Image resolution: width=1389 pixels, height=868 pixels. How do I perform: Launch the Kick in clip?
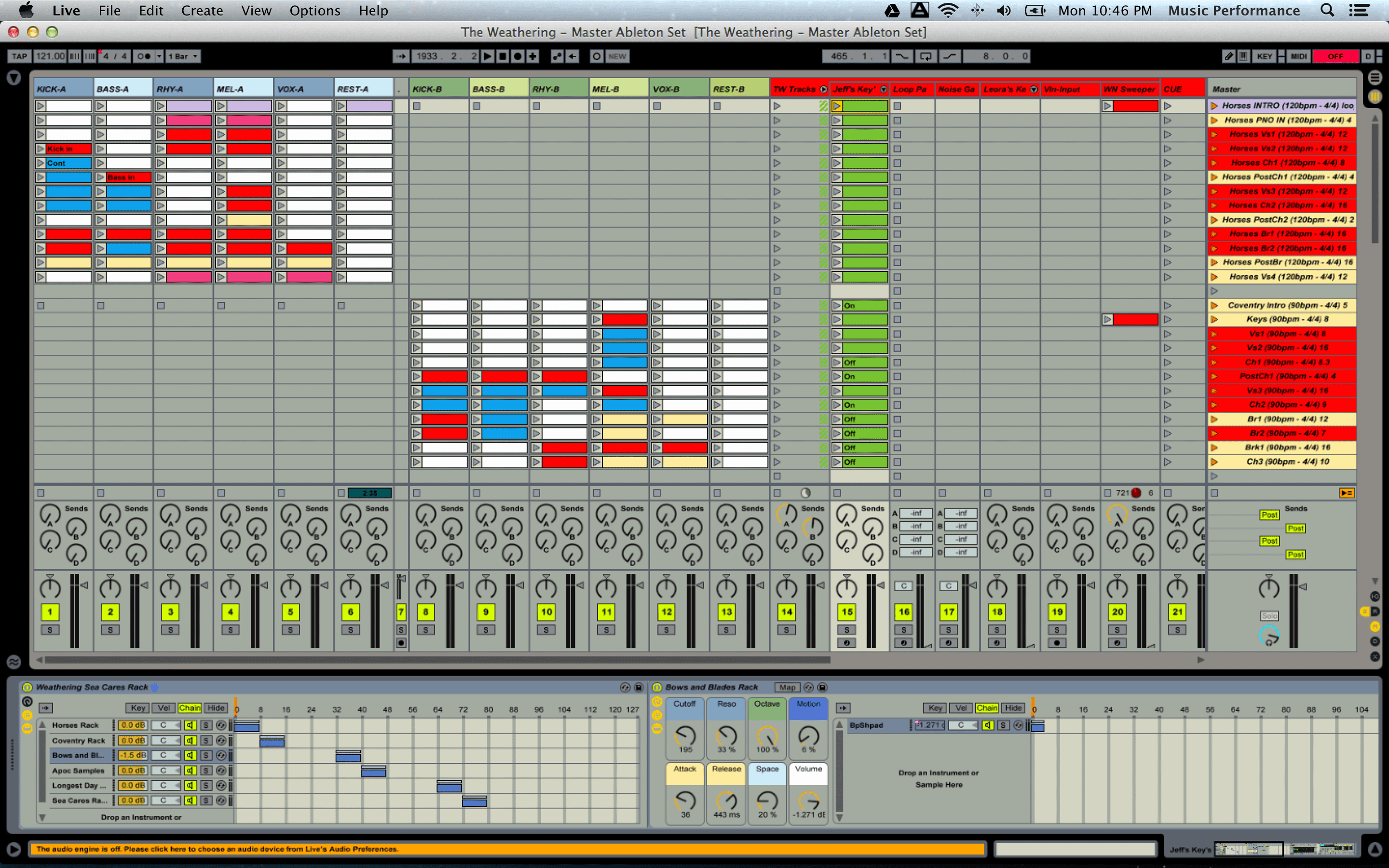pyautogui.click(x=41, y=149)
